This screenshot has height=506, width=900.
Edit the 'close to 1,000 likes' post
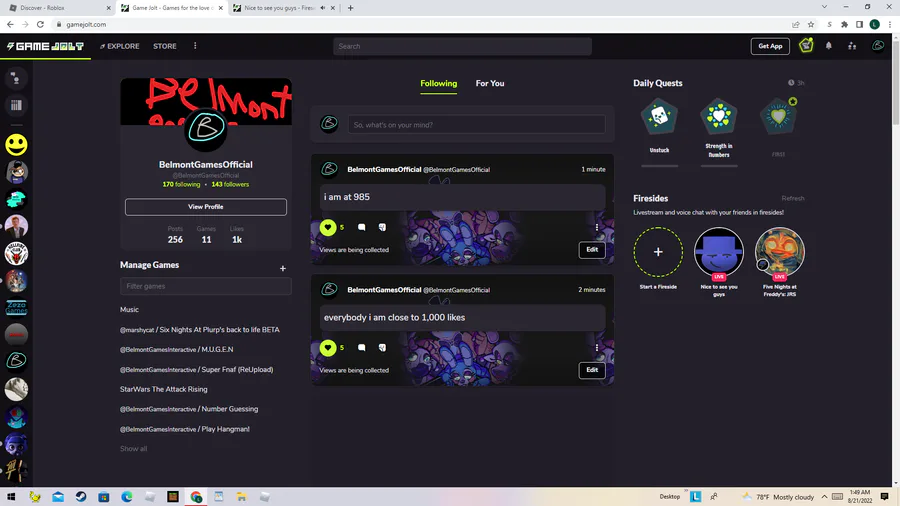592,370
